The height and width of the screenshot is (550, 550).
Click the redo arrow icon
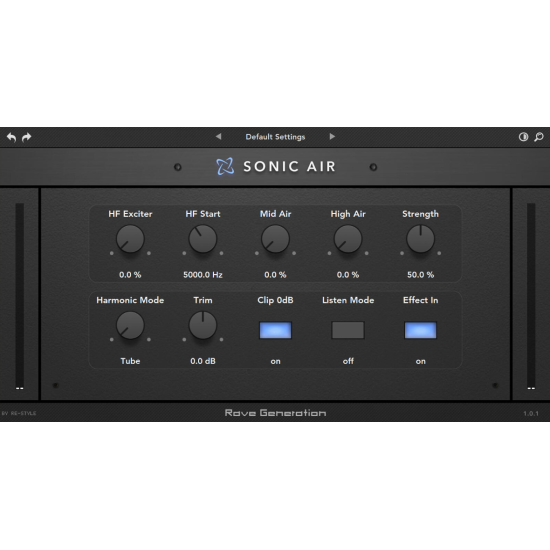27,137
